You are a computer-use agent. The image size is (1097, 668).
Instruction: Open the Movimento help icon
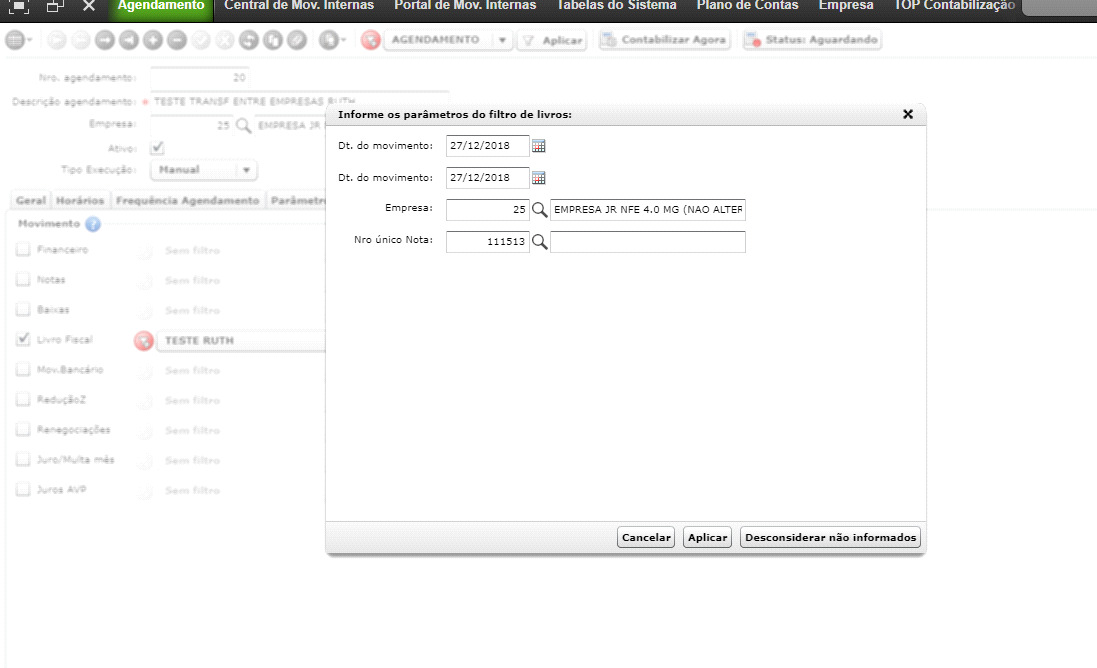click(93, 224)
